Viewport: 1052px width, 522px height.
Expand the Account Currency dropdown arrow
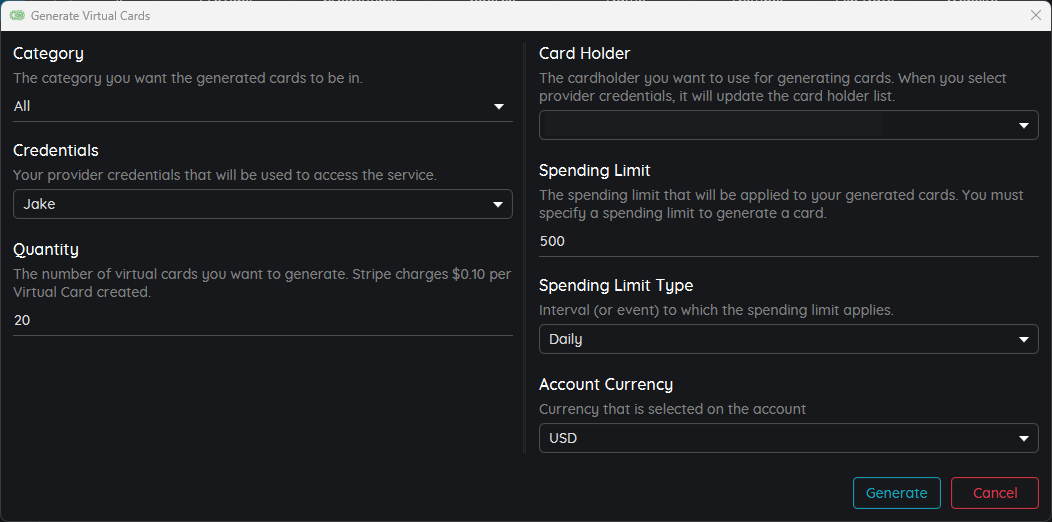coord(1024,439)
